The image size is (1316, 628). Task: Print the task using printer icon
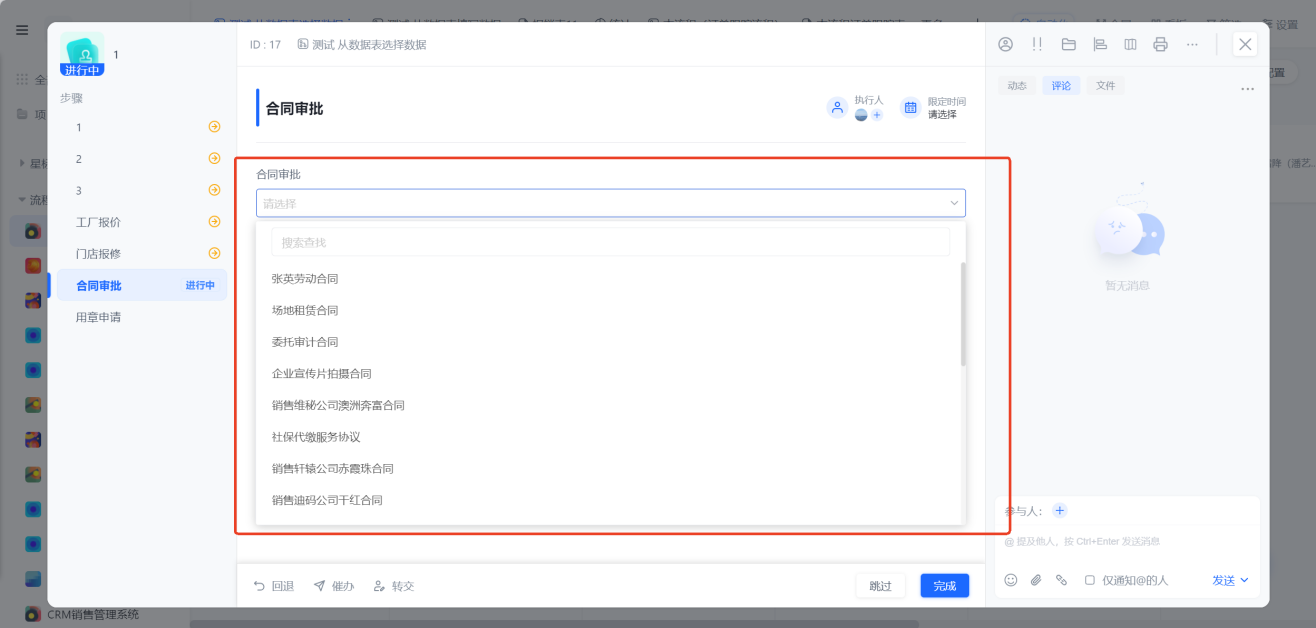pyautogui.click(x=1160, y=44)
